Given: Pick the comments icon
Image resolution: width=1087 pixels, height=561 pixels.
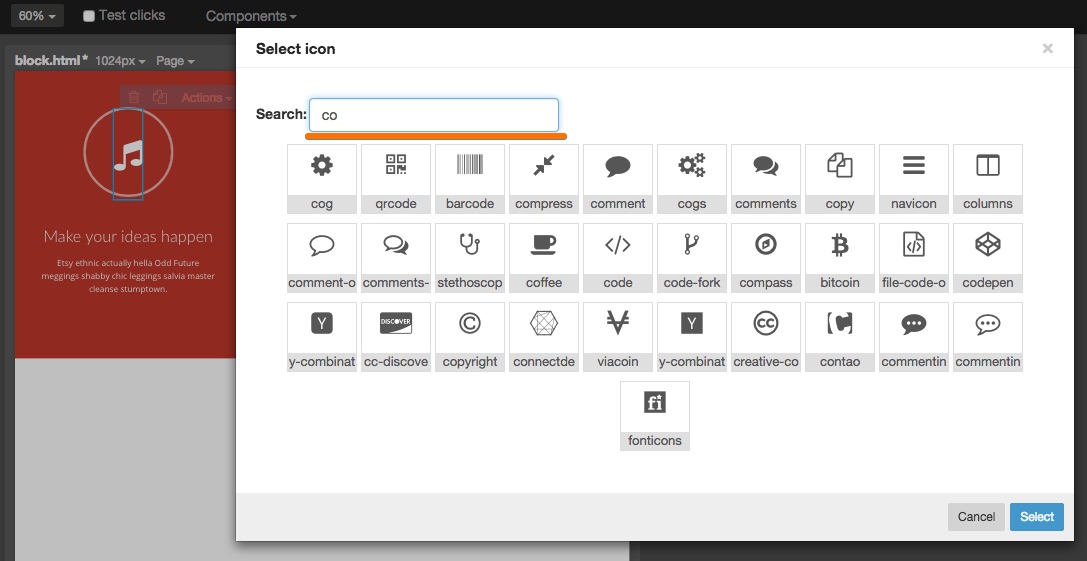Looking at the screenshot, I should (x=766, y=179).
